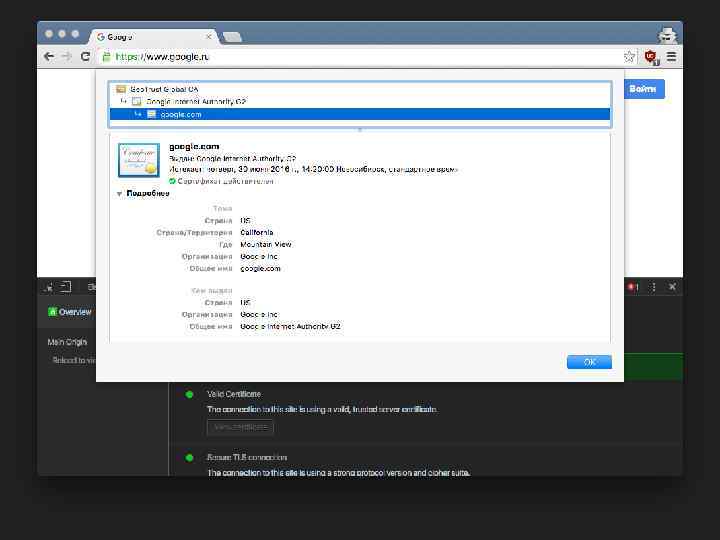Click the Valid Certificate heading
This screenshot has height=540, width=720.
coord(234,394)
